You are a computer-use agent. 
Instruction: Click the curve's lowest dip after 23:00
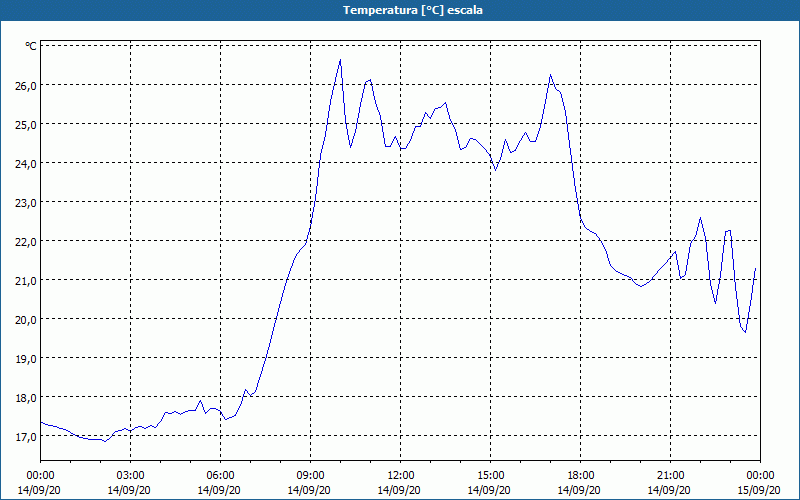tap(745, 332)
